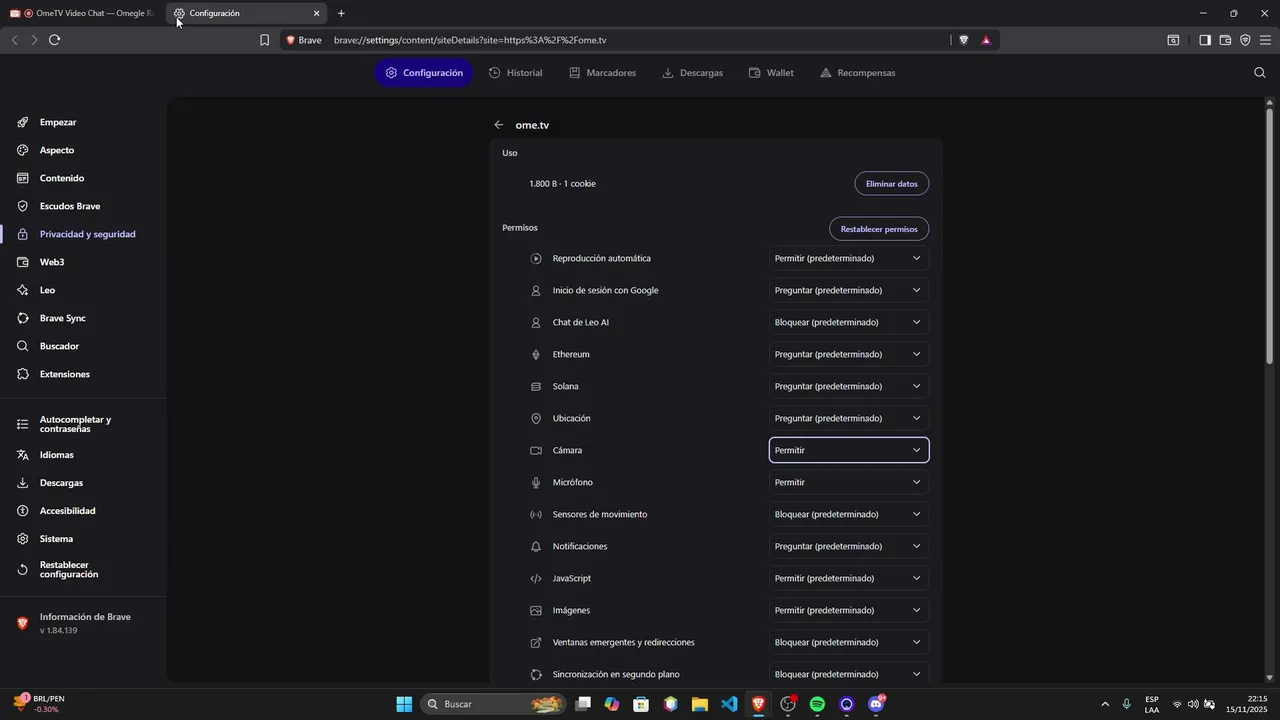Select Privacidad y seguridad in sidebar
Screen dimensions: 1280x720
[x=87, y=234]
